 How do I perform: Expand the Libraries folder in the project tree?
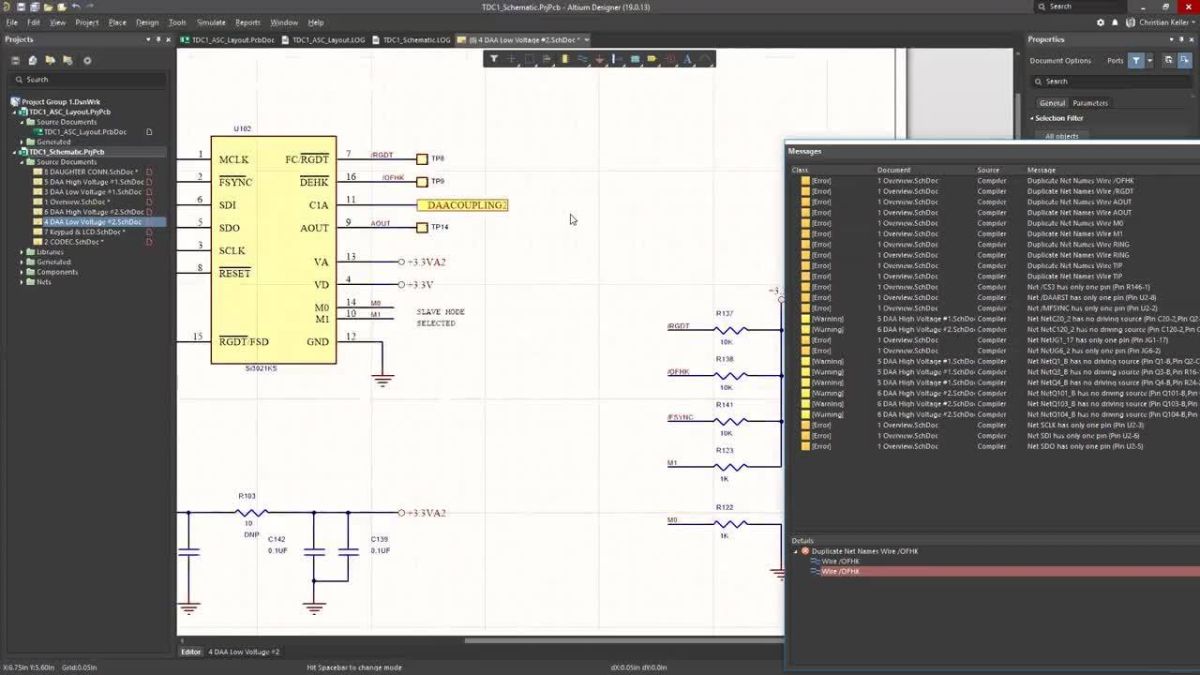23,252
